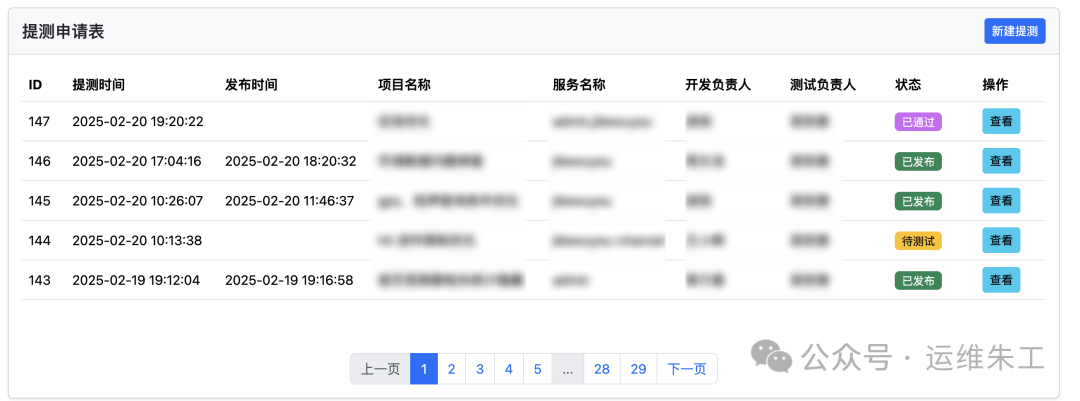Screen dimensions: 1080x401
Task: Navigate to page 3
Action: click(x=480, y=369)
